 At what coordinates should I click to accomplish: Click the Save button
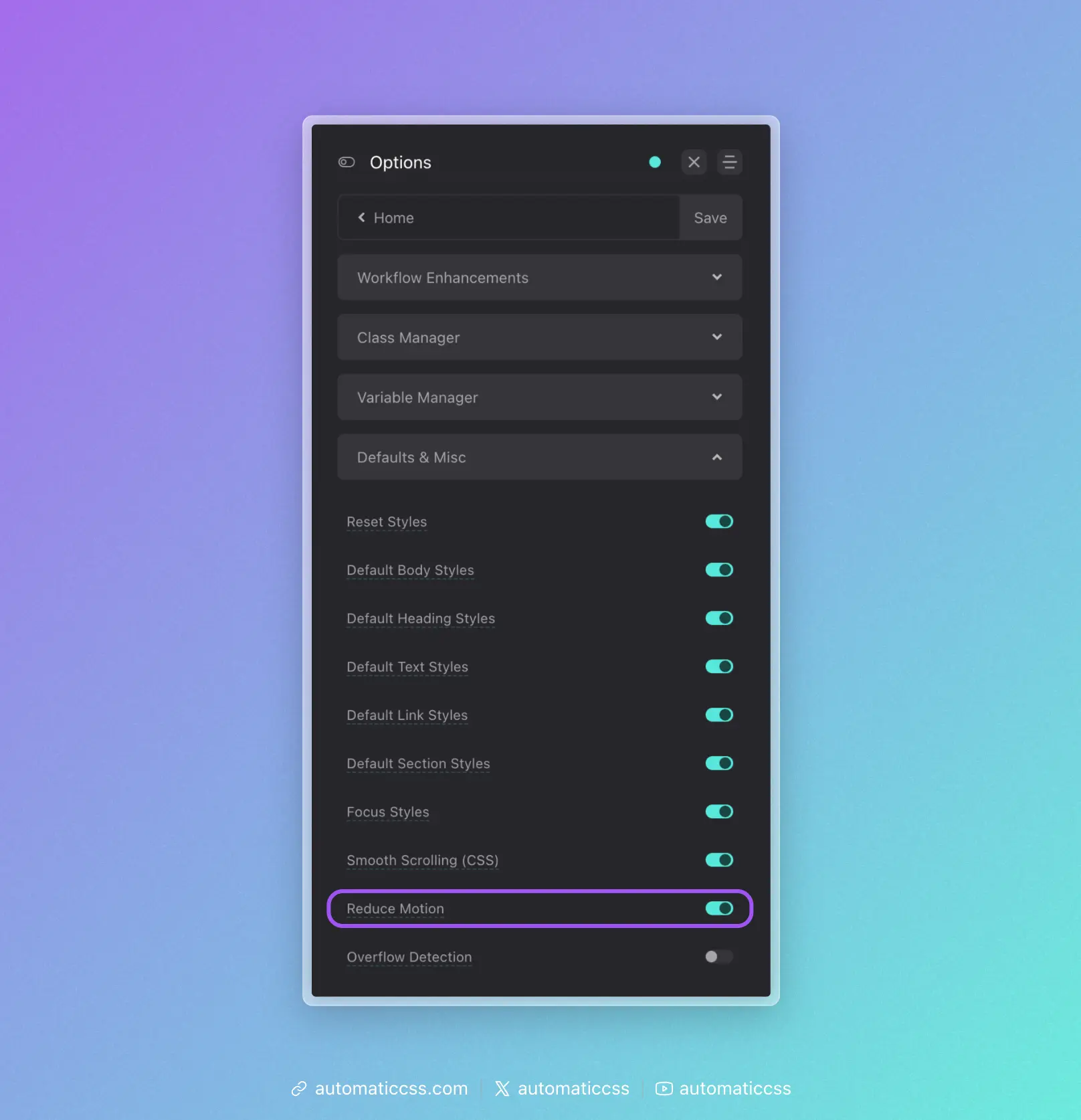click(x=710, y=217)
